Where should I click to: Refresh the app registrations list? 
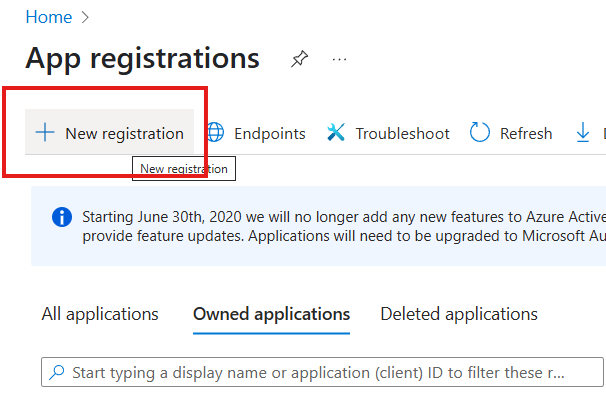(x=525, y=133)
